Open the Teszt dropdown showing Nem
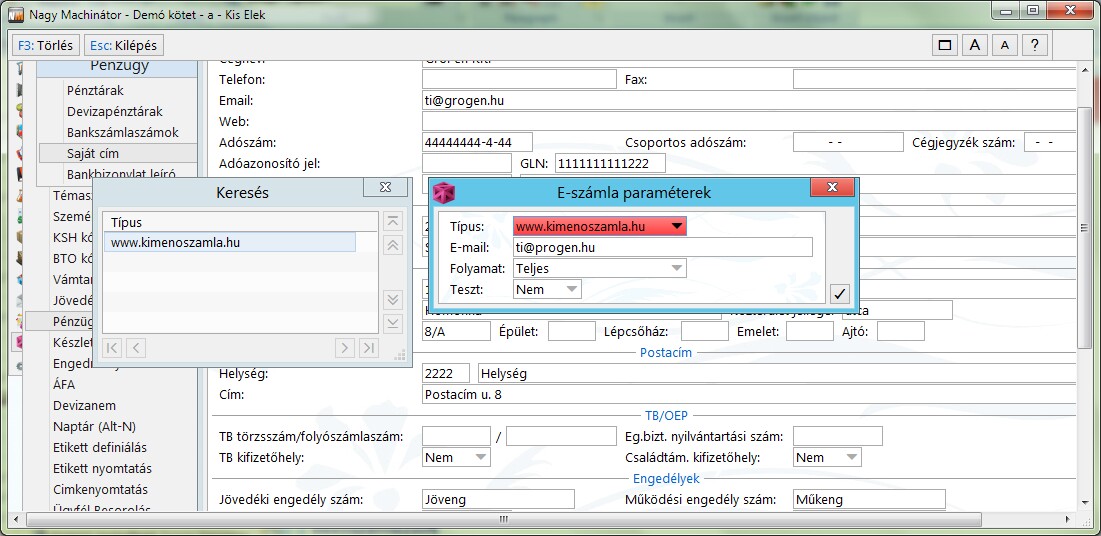Screen dimensions: 1101x536 pos(572,289)
